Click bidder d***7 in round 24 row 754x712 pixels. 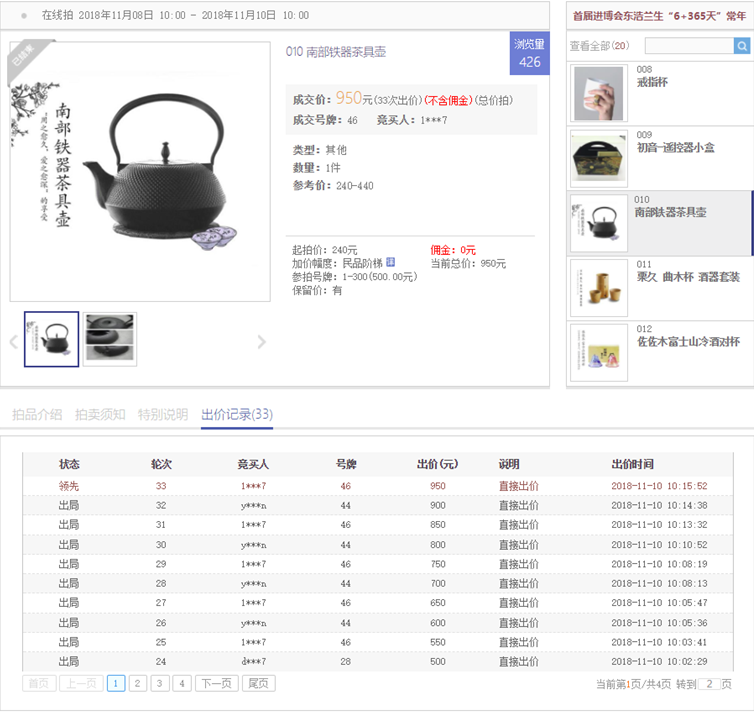tap(253, 662)
